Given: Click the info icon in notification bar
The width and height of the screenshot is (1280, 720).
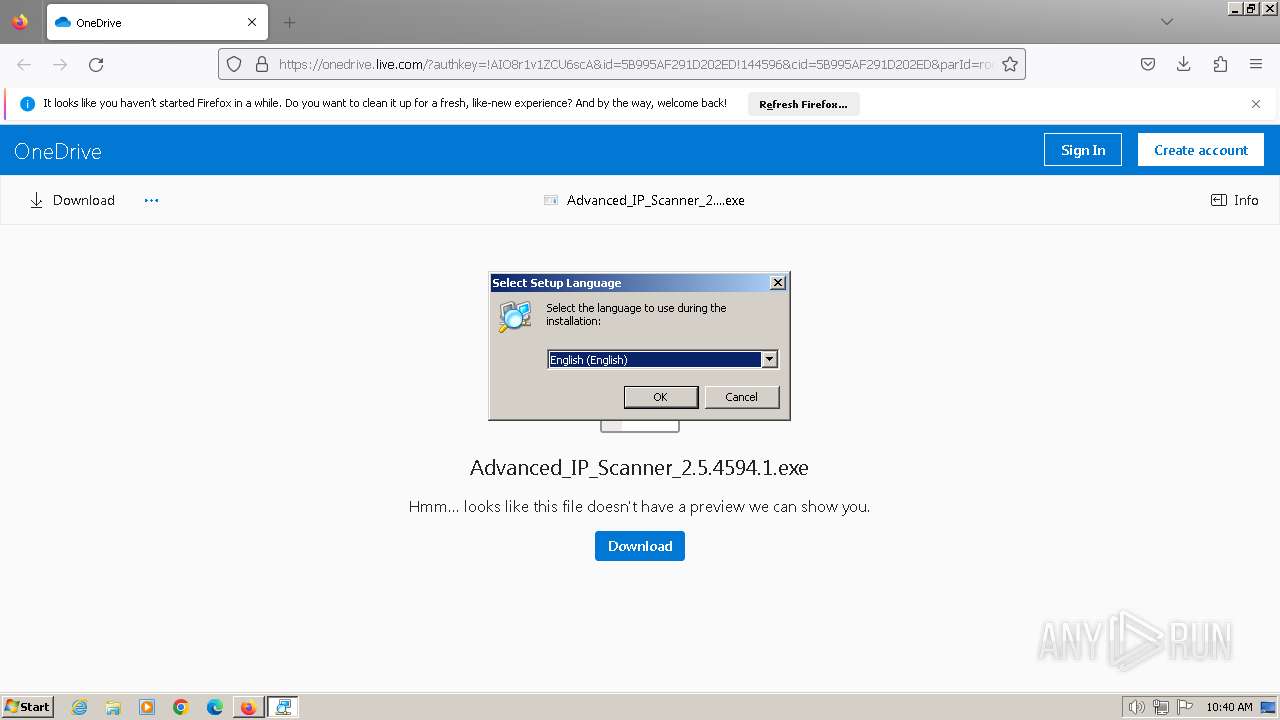Looking at the screenshot, I should pyautogui.click(x=28, y=104).
